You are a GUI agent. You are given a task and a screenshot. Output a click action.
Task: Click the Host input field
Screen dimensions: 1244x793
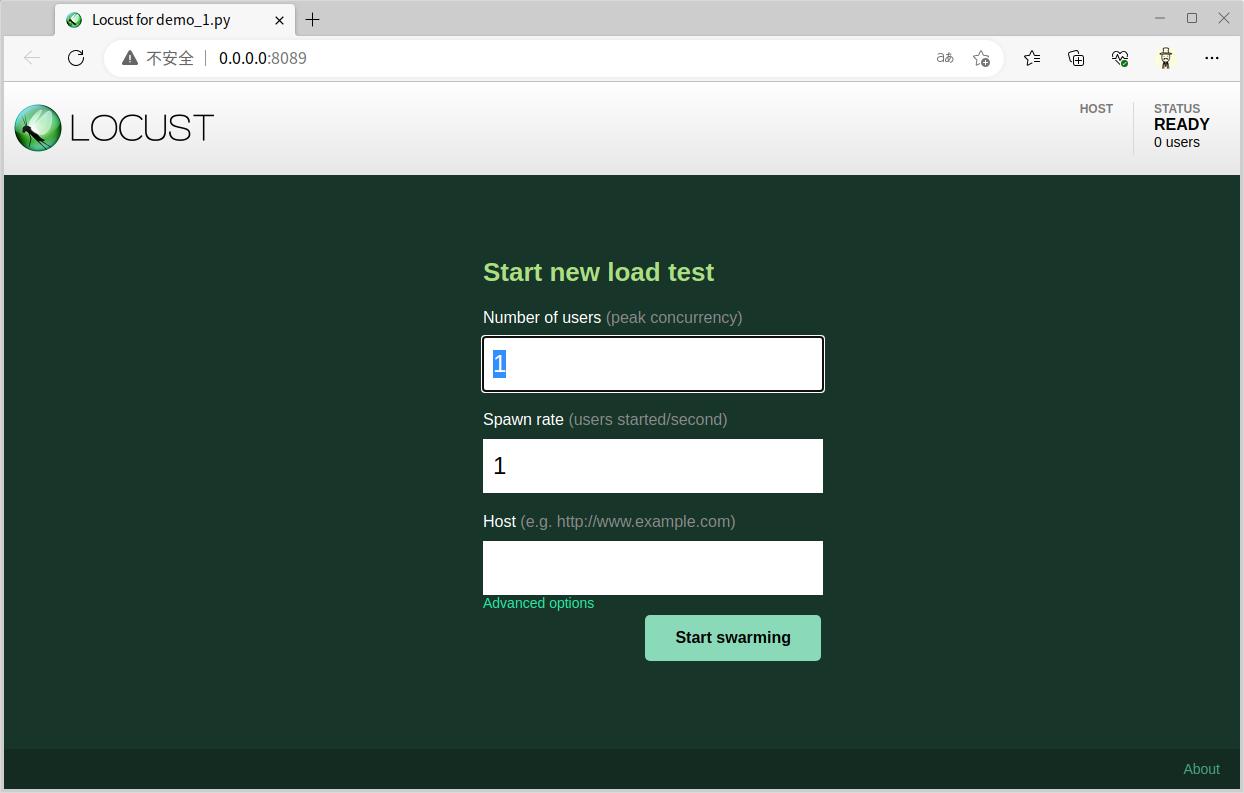652,568
